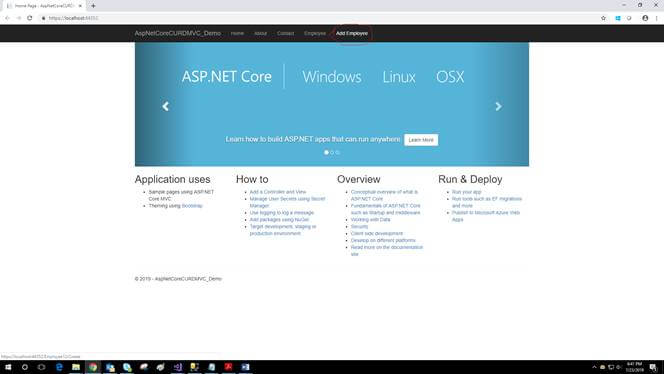This screenshot has height=374, width=664.
Task: Open 'Add packages using NuGet' link
Action: click(x=279, y=219)
